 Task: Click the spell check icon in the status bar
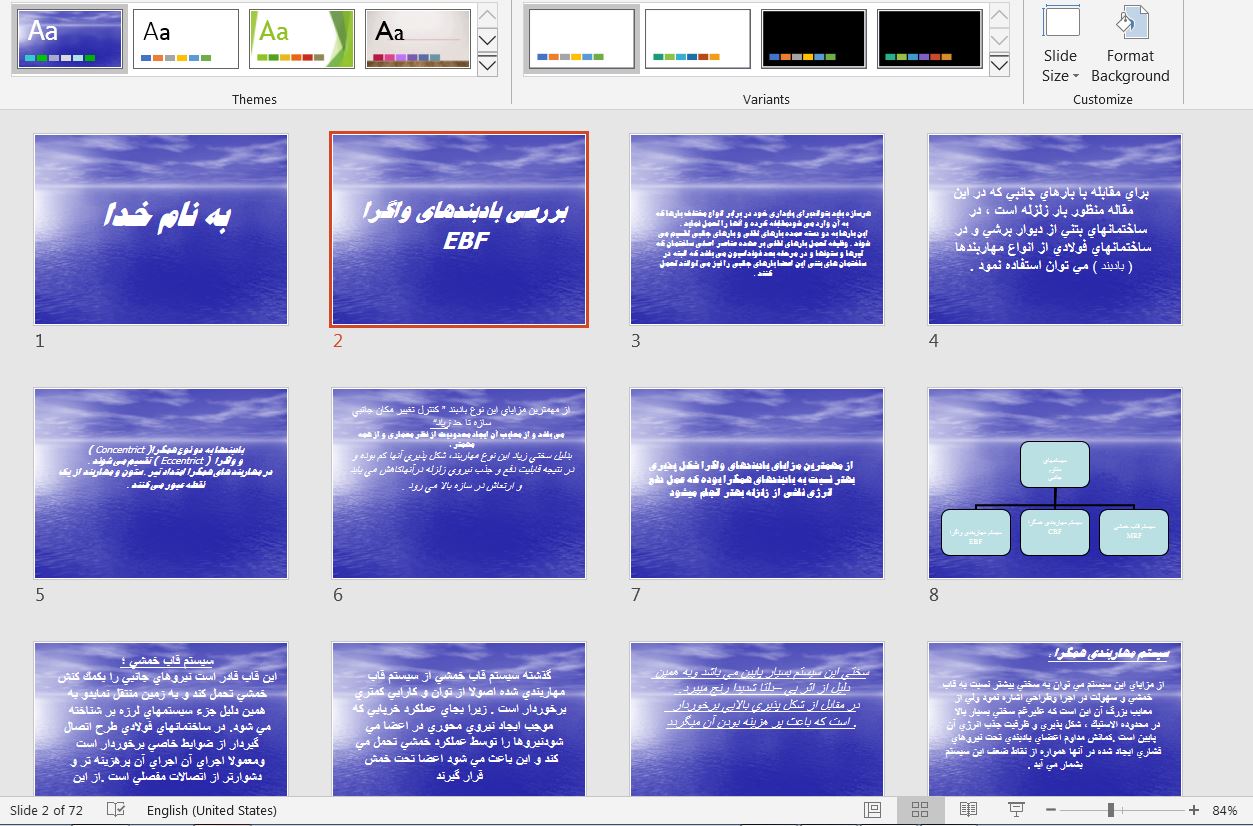[116, 810]
